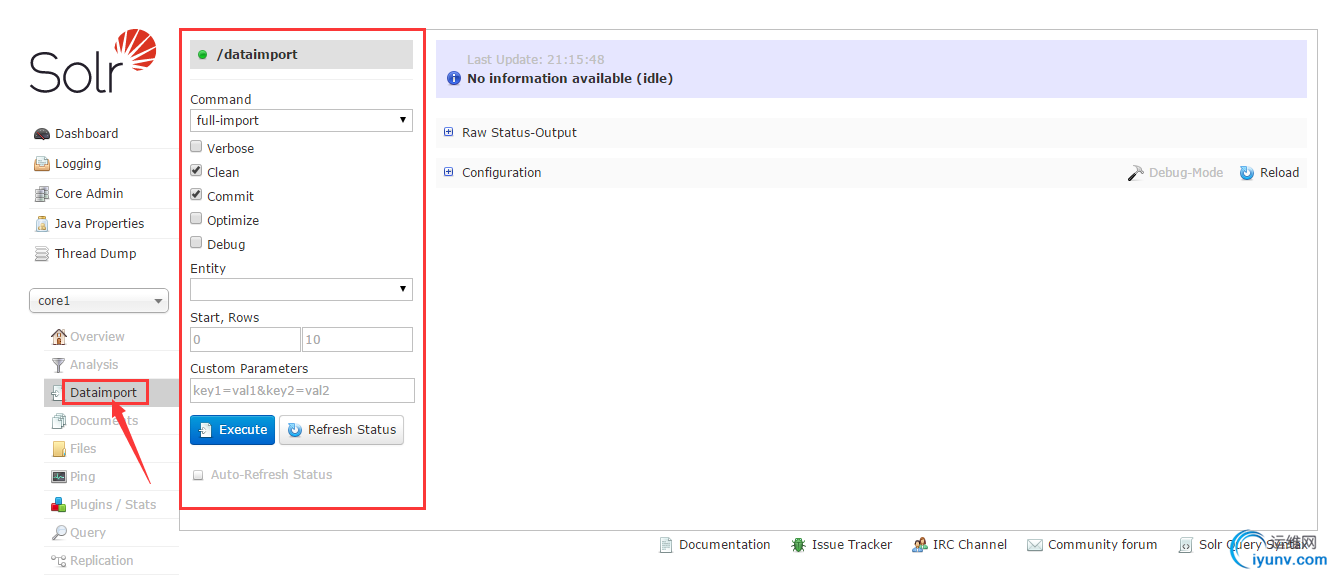
Task: Click the Replication icon
Action: [59, 561]
